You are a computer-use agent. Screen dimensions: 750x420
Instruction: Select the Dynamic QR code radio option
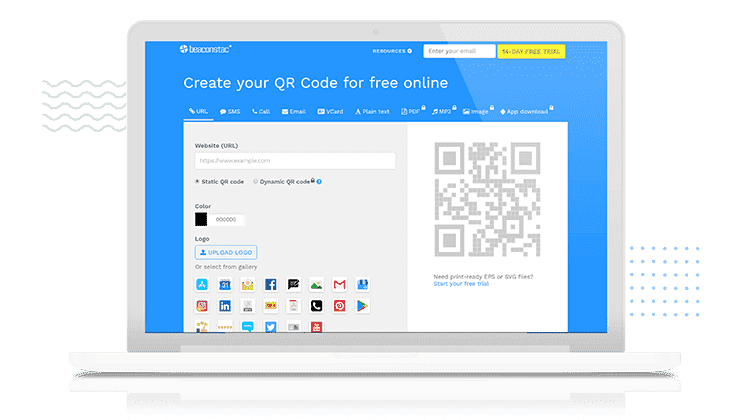point(256,182)
